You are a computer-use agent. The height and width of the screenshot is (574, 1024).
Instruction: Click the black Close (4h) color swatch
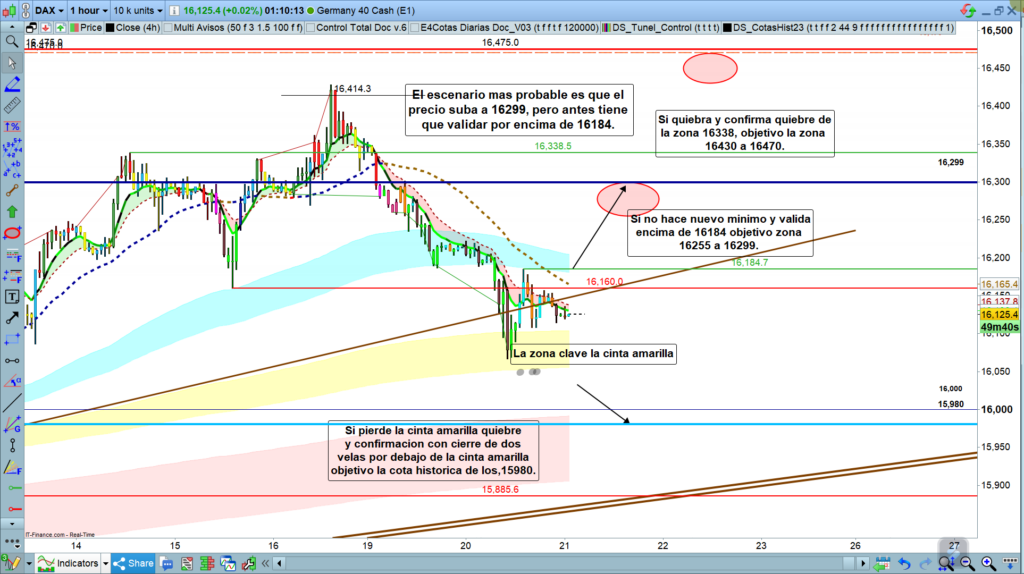pos(109,29)
